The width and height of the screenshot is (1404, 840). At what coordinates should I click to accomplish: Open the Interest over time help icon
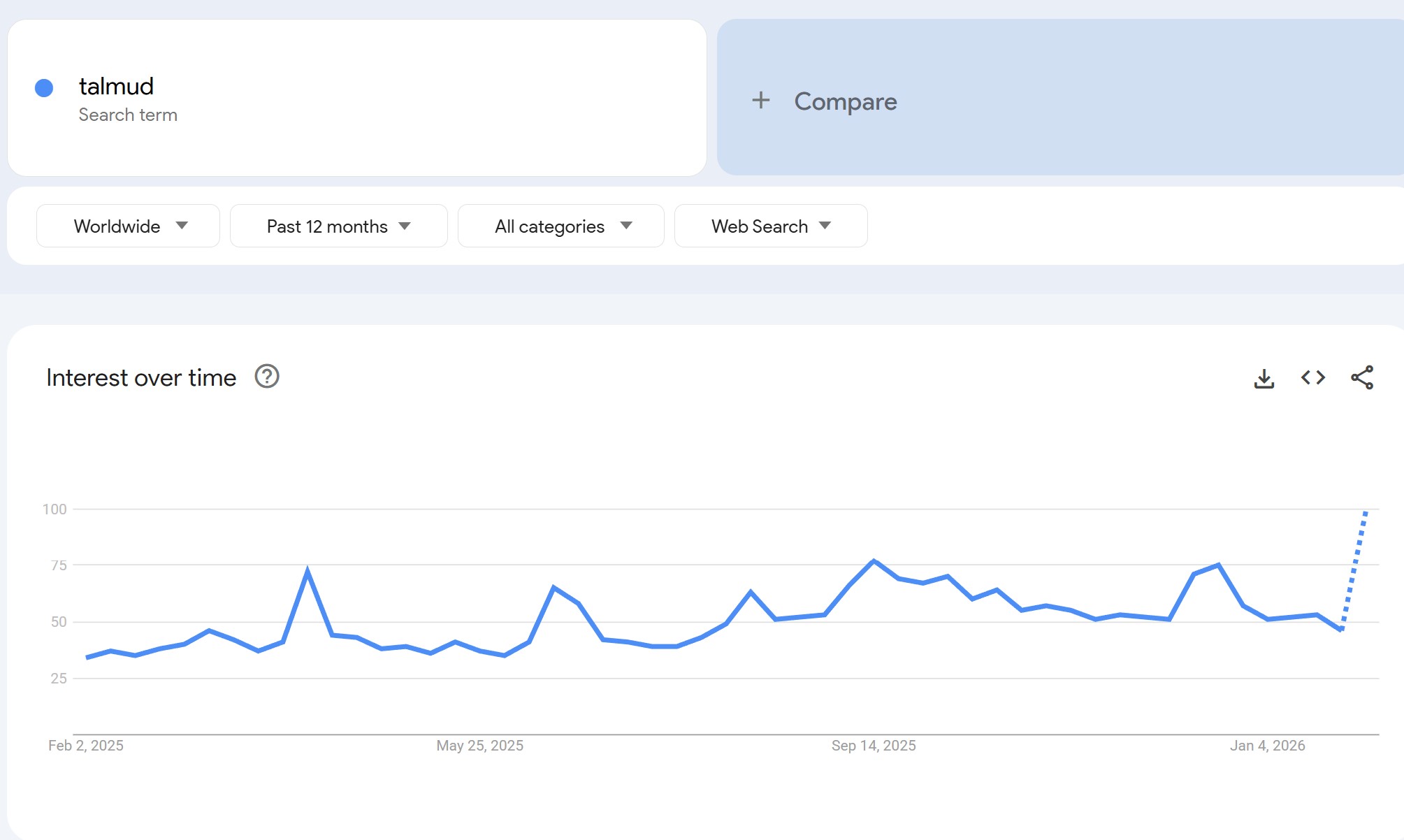coord(267,377)
